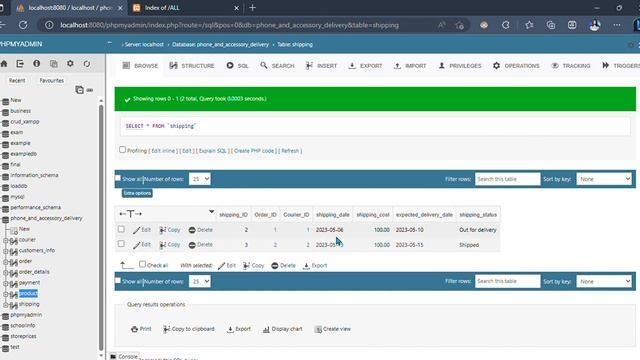Screen dimensions: 640x360
Task: Open browser profile avatar
Action: 595,25
